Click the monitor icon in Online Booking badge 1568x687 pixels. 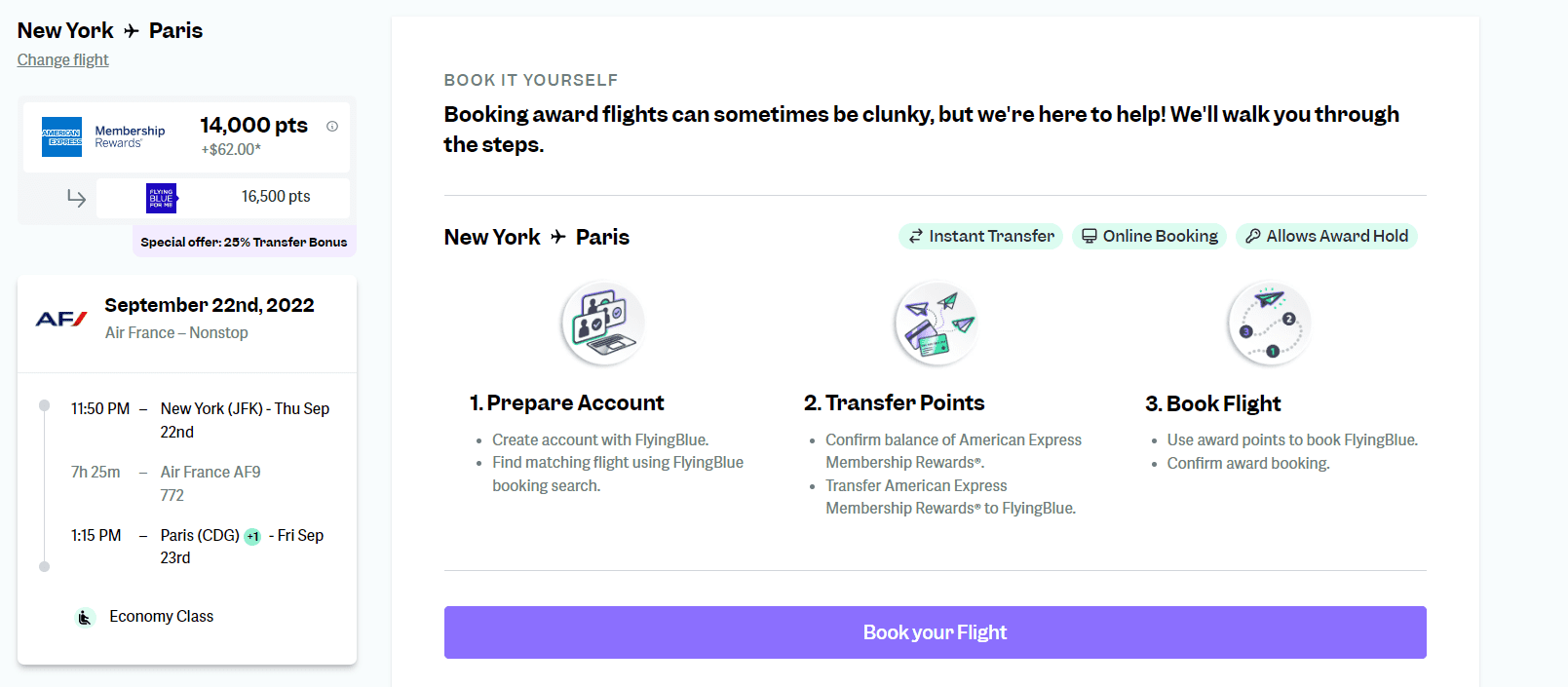tap(1089, 235)
